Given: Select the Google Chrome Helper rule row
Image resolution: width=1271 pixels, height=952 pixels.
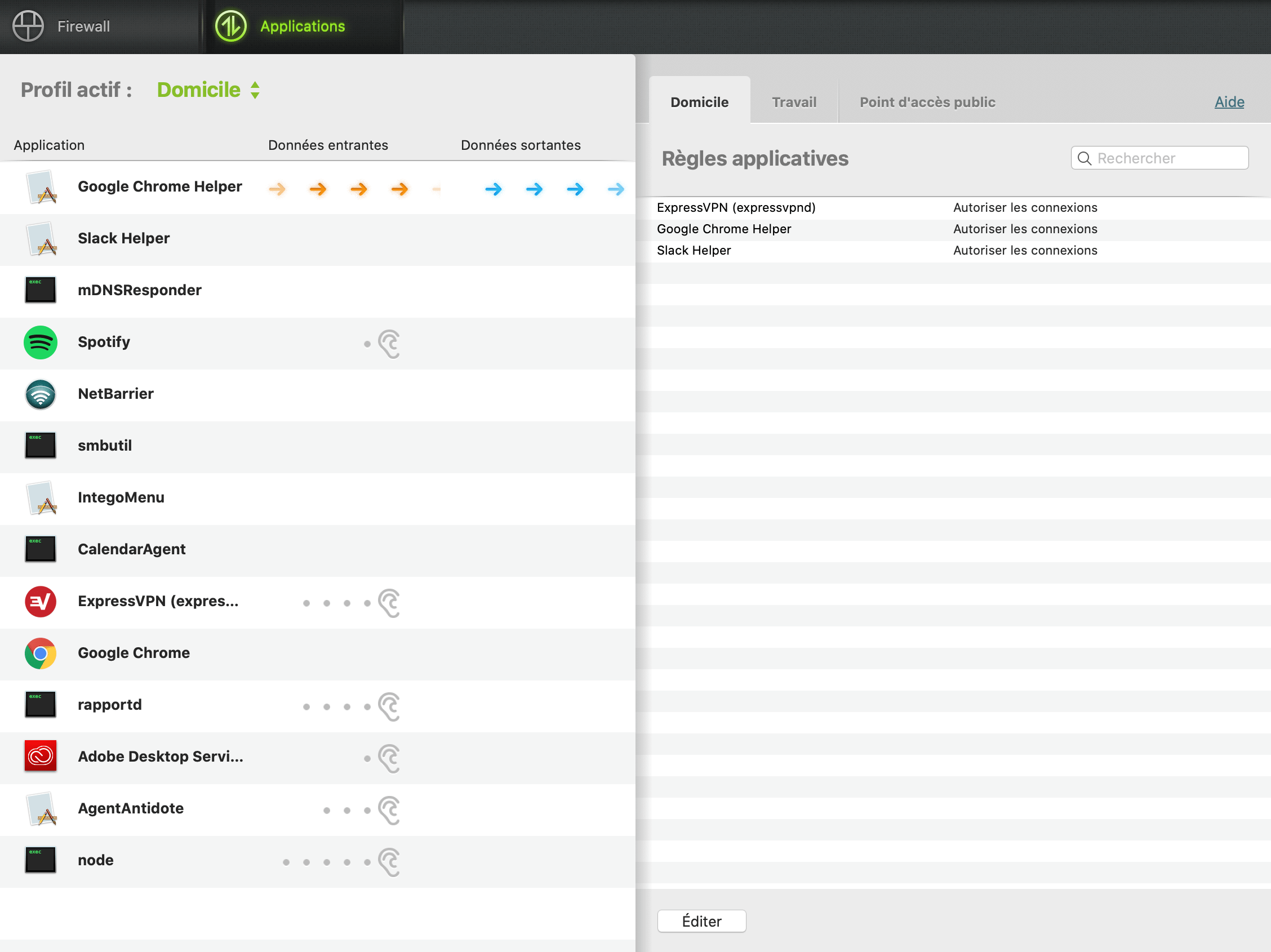Looking at the screenshot, I should coord(953,229).
